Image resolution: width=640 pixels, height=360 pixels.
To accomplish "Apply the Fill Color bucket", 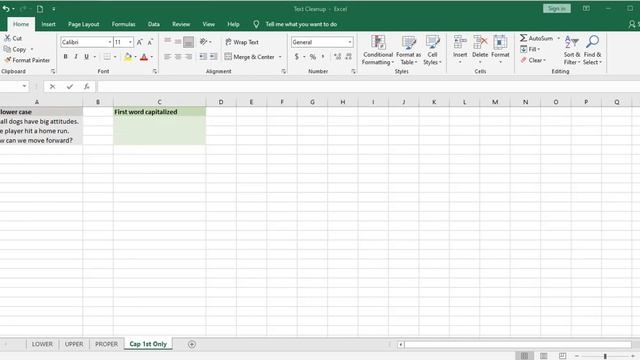I will click(x=128, y=57).
